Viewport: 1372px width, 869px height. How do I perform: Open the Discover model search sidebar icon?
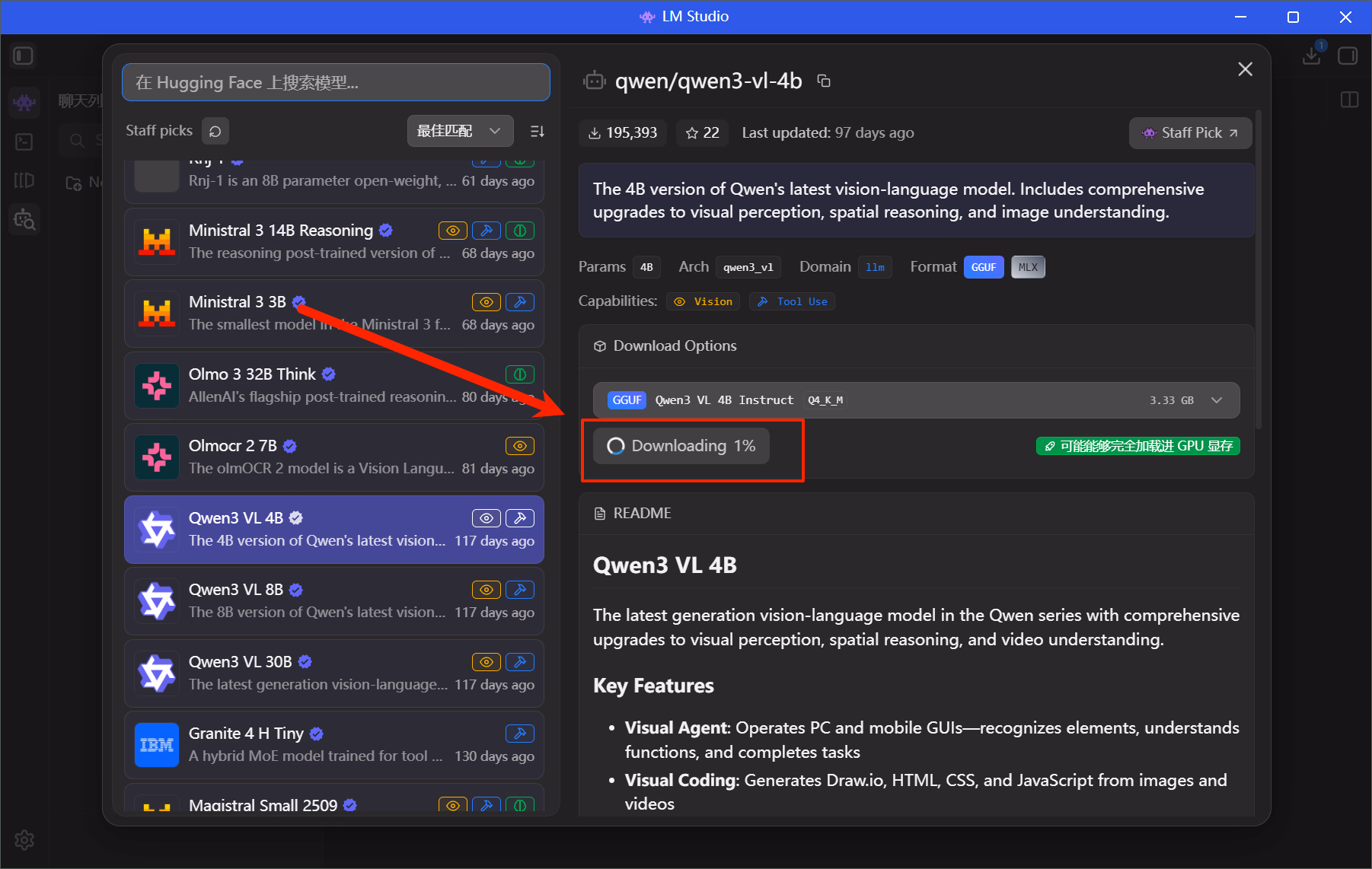coord(24,220)
